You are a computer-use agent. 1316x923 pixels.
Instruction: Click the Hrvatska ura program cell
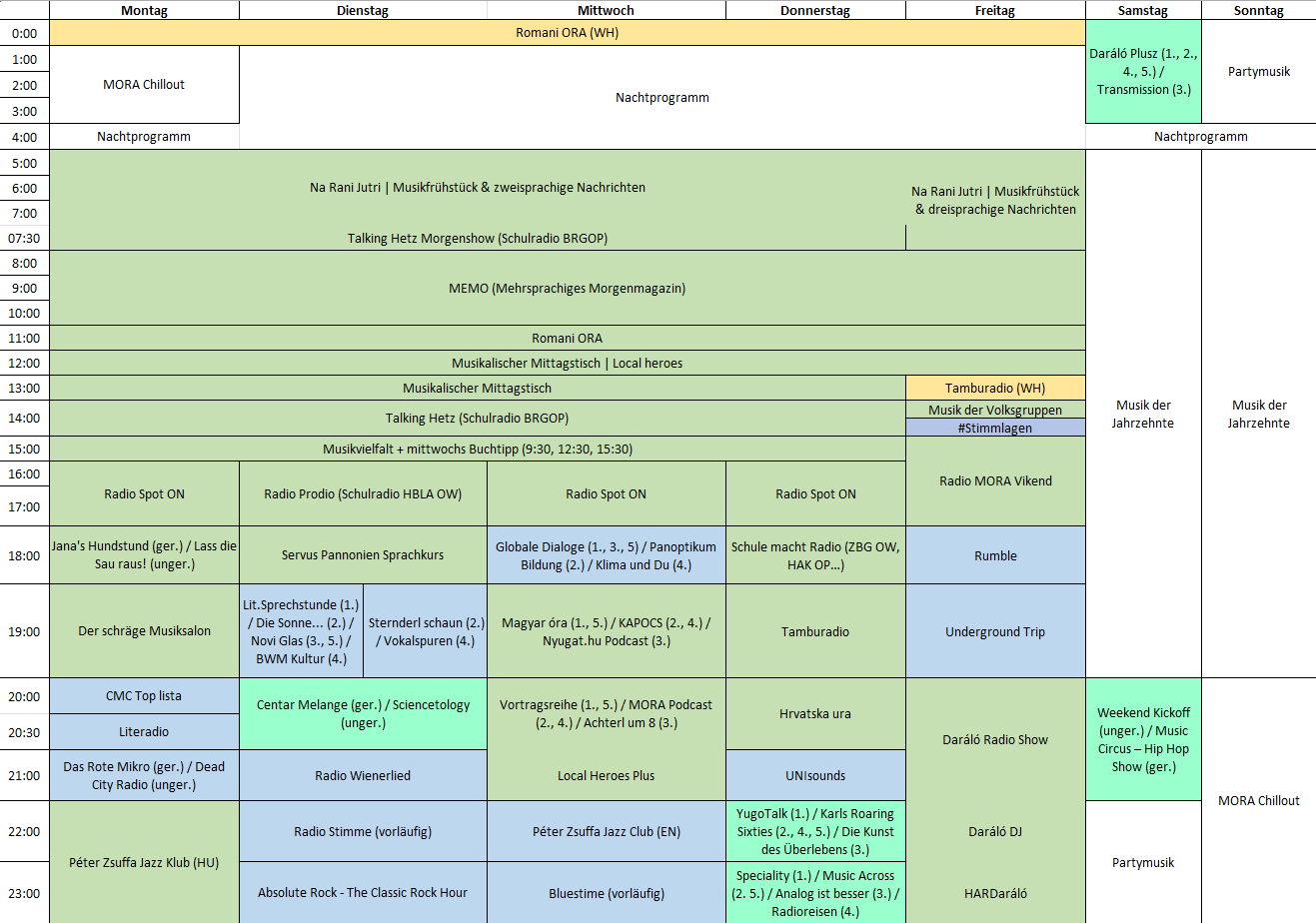pos(815,713)
